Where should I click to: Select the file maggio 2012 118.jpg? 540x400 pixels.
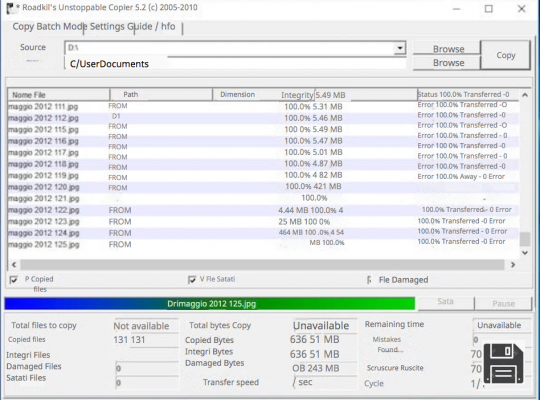43,164
